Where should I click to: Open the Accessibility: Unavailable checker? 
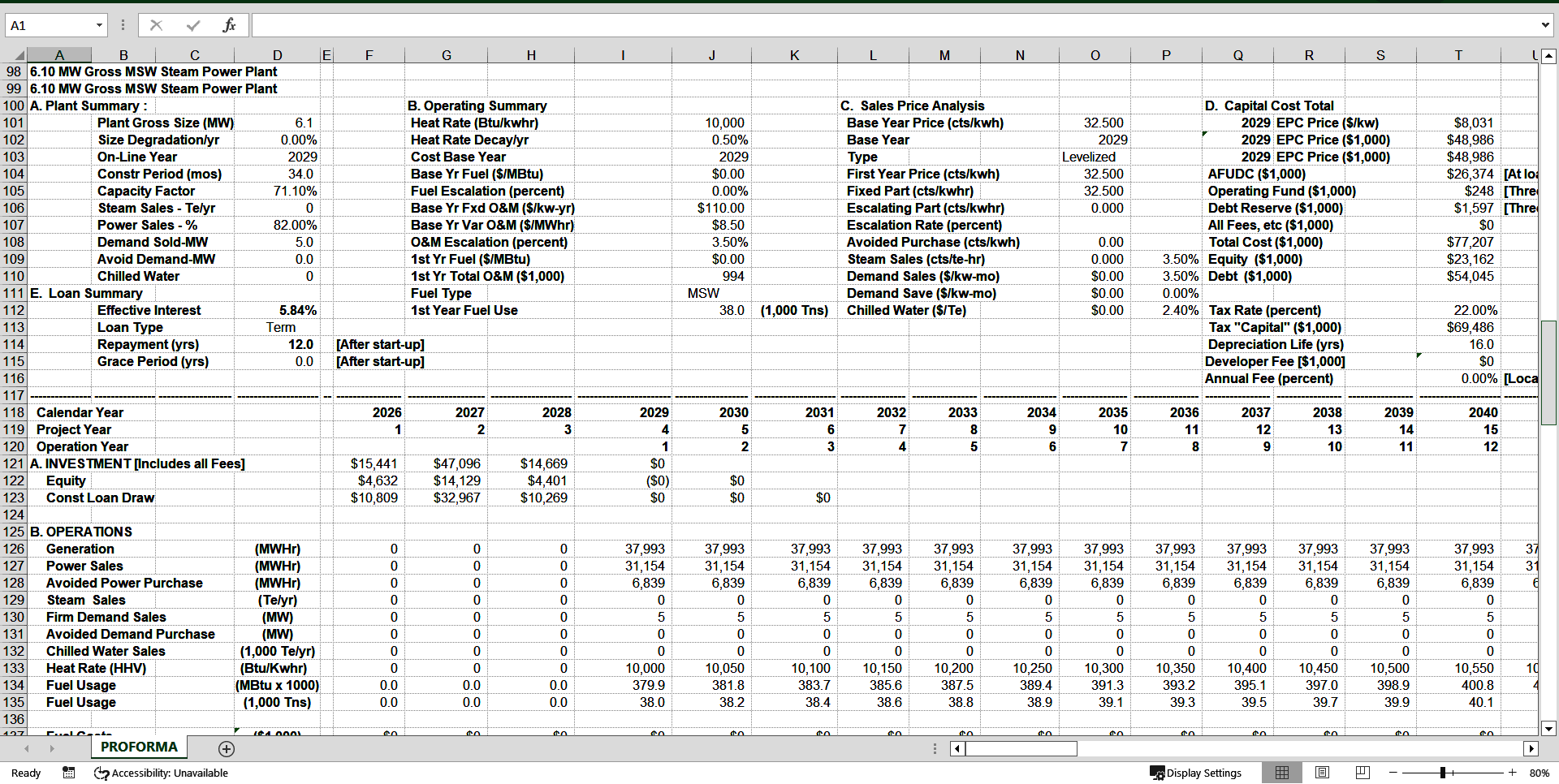tap(161, 773)
